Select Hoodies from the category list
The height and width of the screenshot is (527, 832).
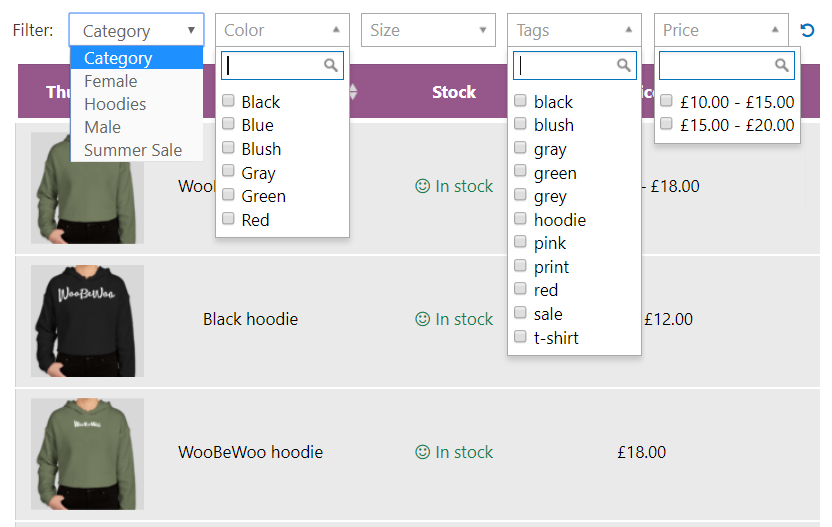coord(137,104)
